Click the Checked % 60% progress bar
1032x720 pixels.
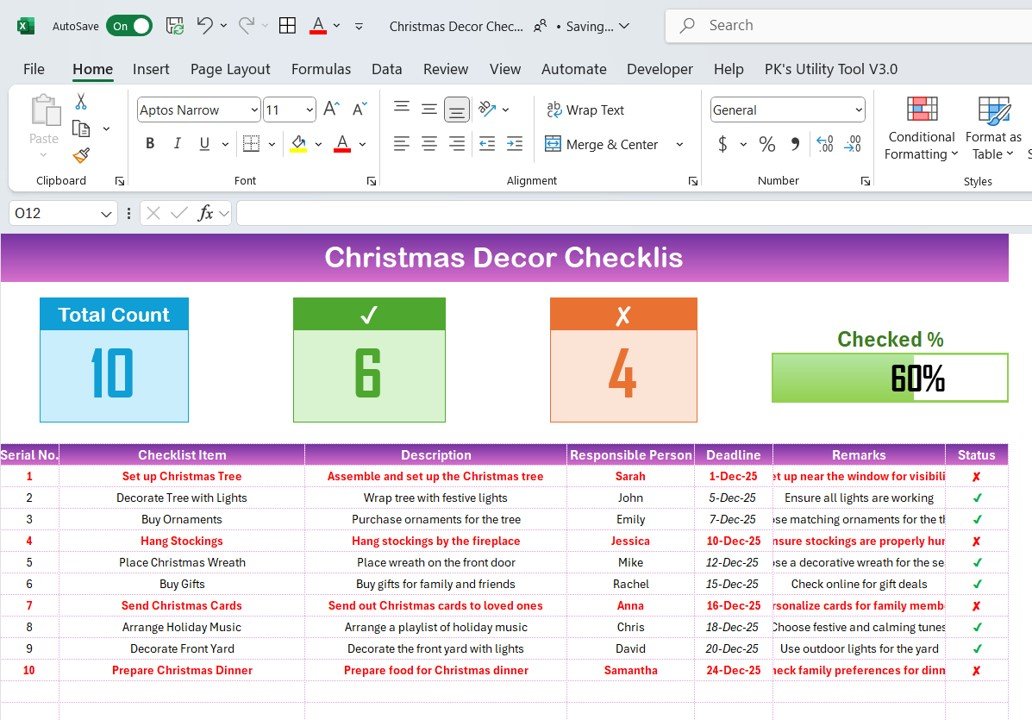click(890, 378)
